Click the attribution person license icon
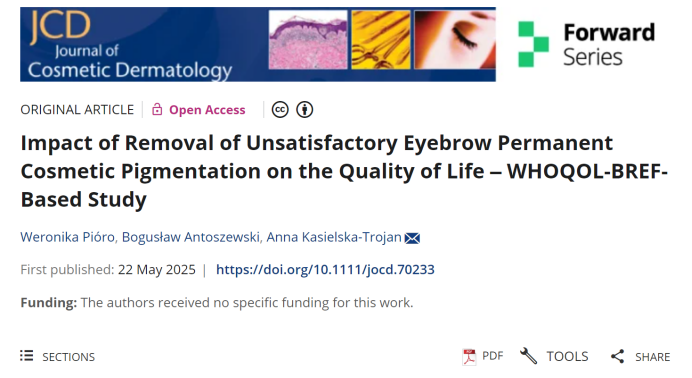 click(x=305, y=109)
